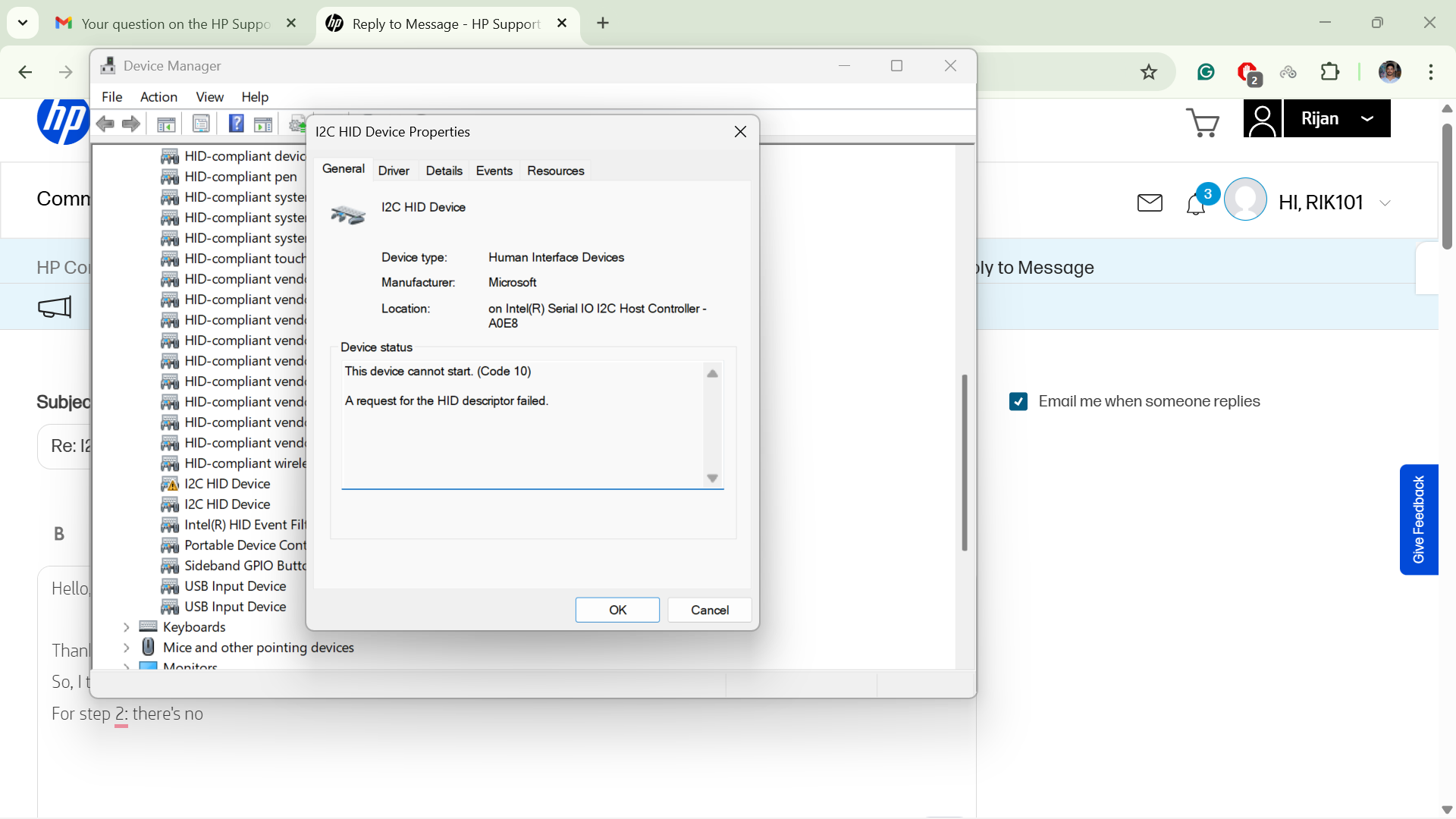Click the Cancel button
The width and height of the screenshot is (1456, 819).
click(709, 610)
